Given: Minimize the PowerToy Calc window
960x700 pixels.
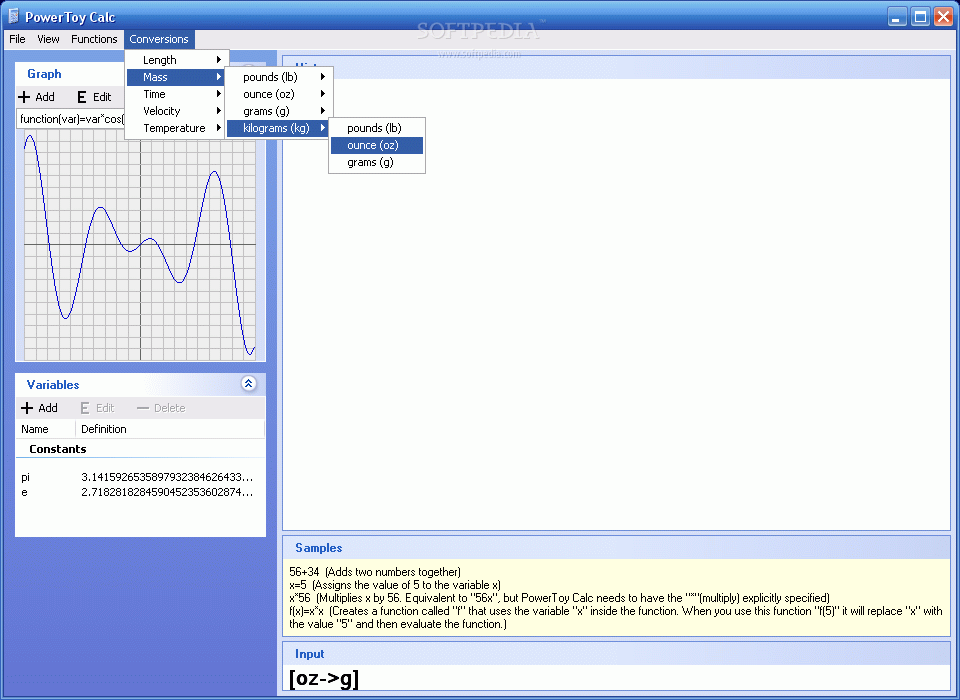Looking at the screenshot, I should [x=898, y=17].
